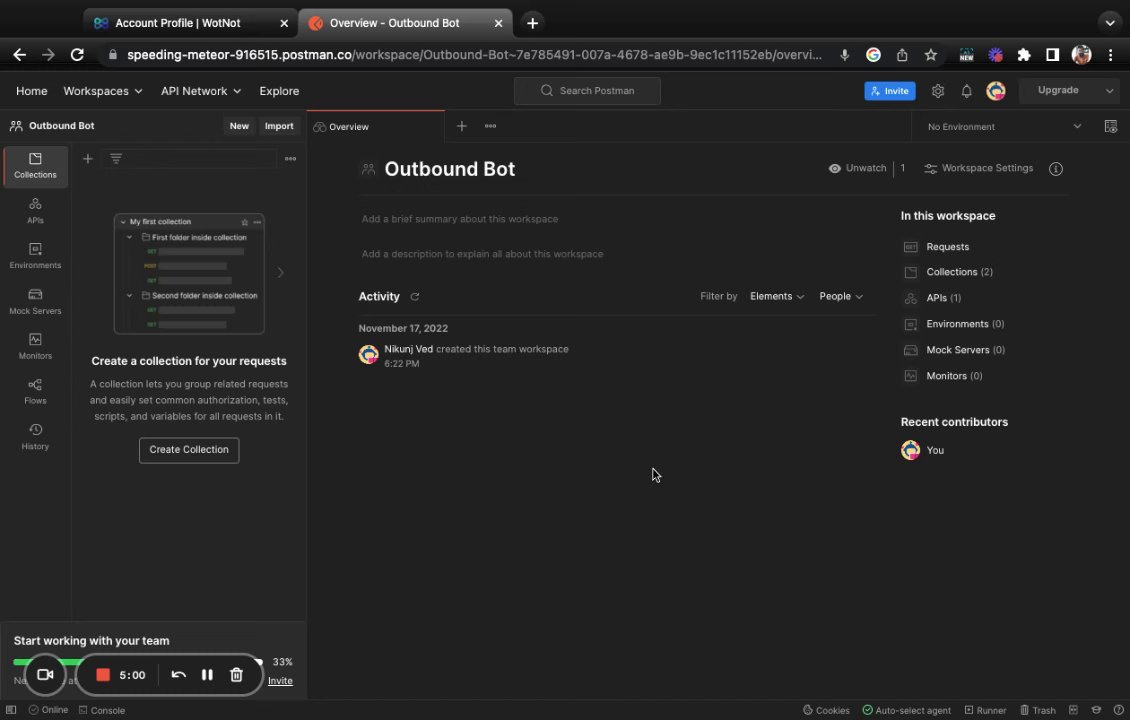Open the Mock Servers sidebar panel
This screenshot has height=720, width=1130.
pyautogui.click(x=35, y=301)
